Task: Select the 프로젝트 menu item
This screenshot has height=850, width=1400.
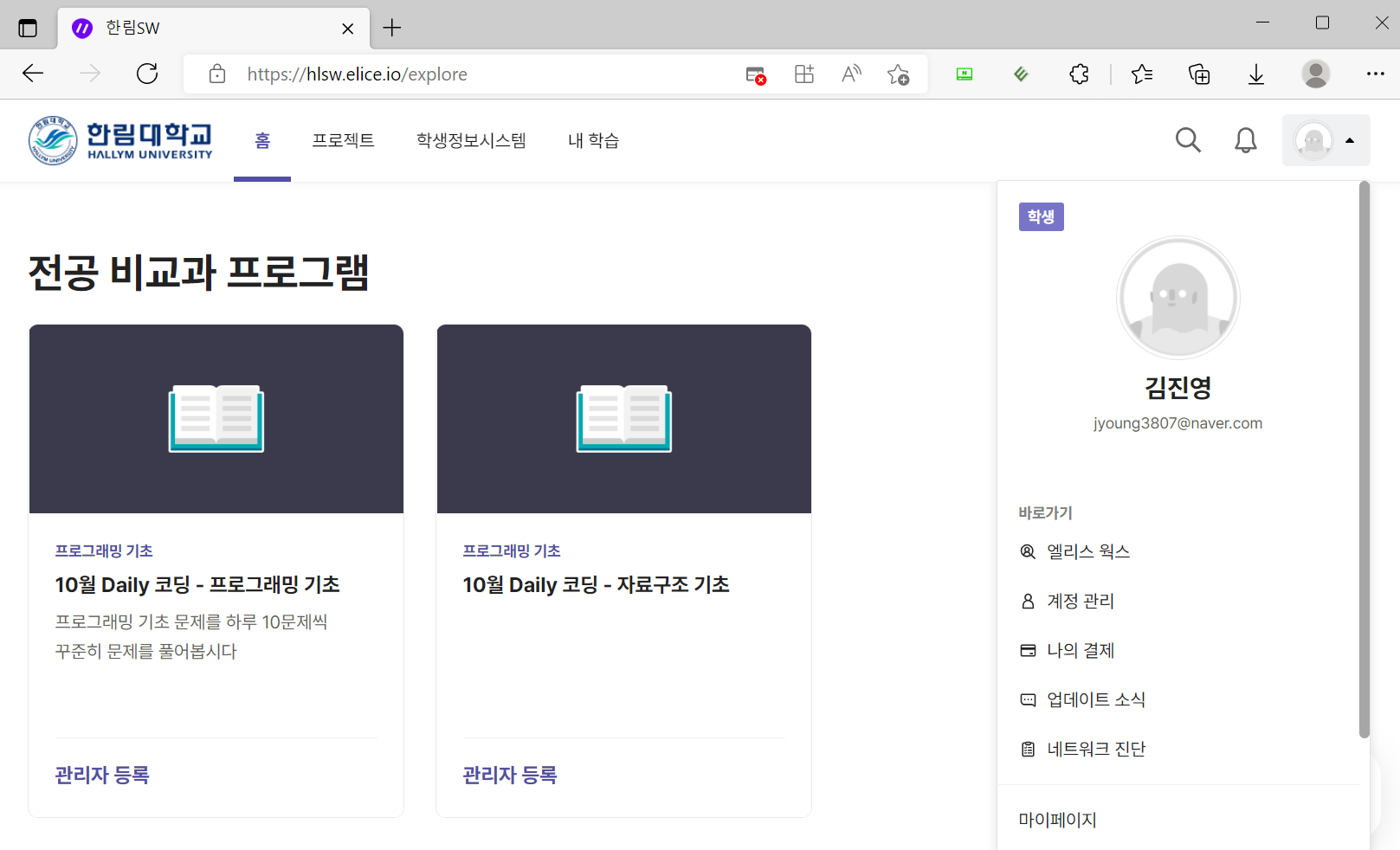Action: (x=343, y=140)
